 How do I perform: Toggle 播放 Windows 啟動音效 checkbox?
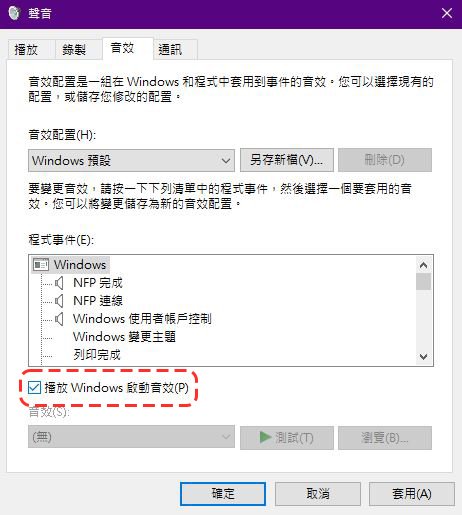(34, 388)
